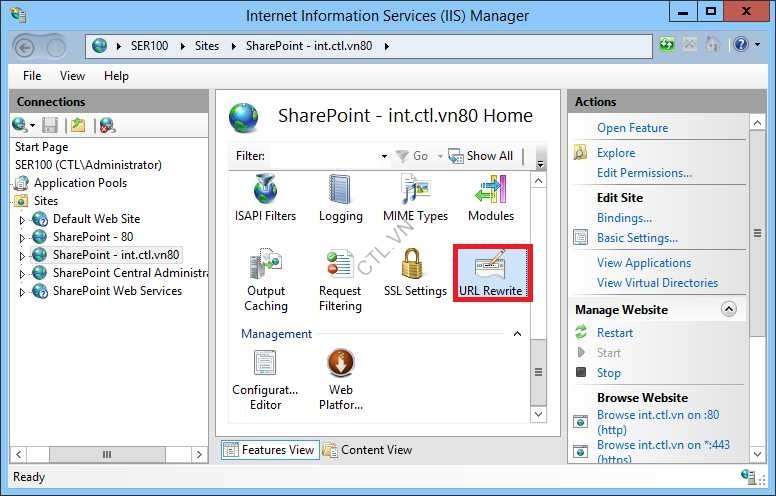Click Sites in the address breadcrumb
This screenshot has width=776, height=496.
tap(207, 46)
